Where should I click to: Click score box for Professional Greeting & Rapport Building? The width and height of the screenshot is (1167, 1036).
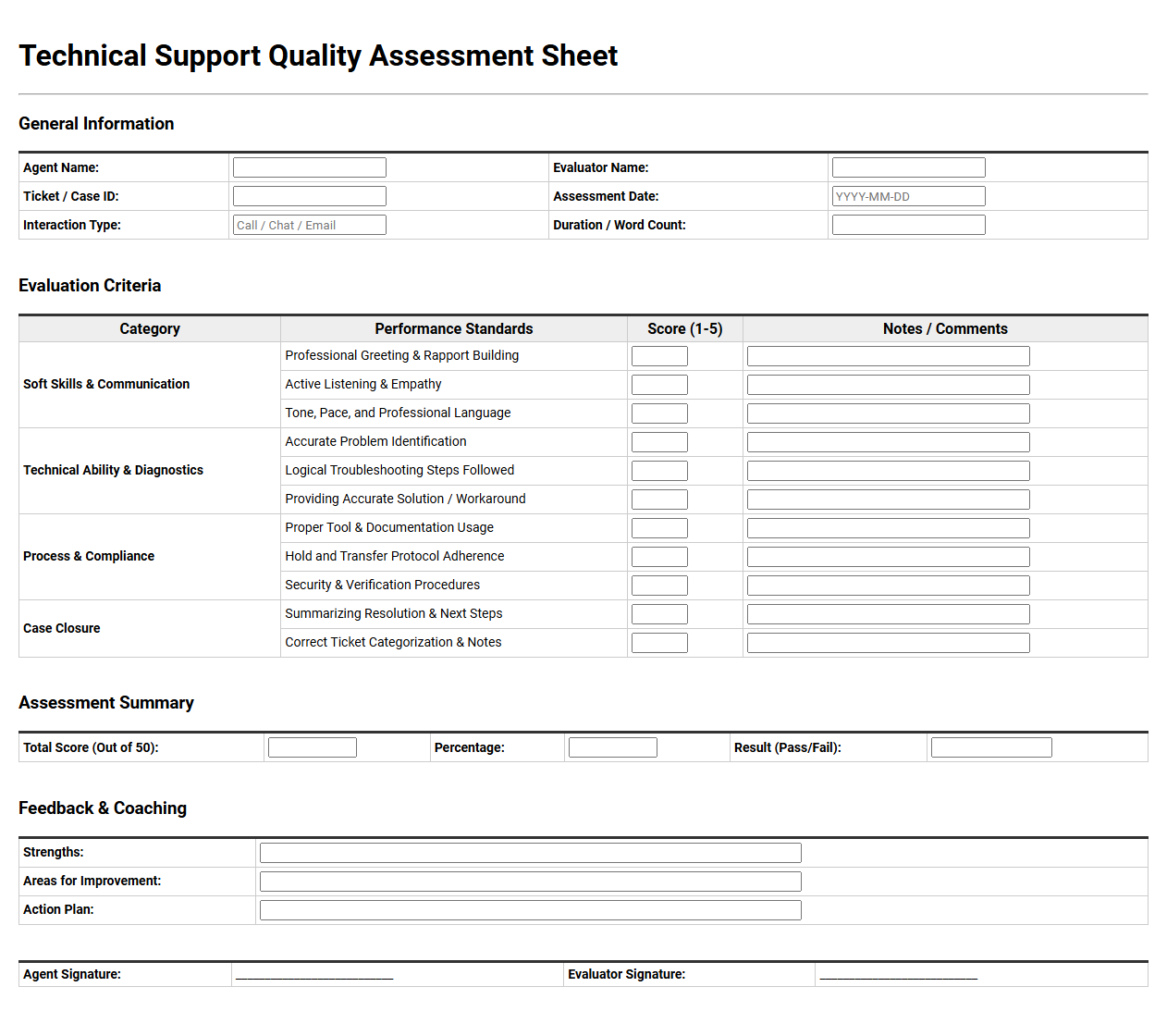(659, 356)
